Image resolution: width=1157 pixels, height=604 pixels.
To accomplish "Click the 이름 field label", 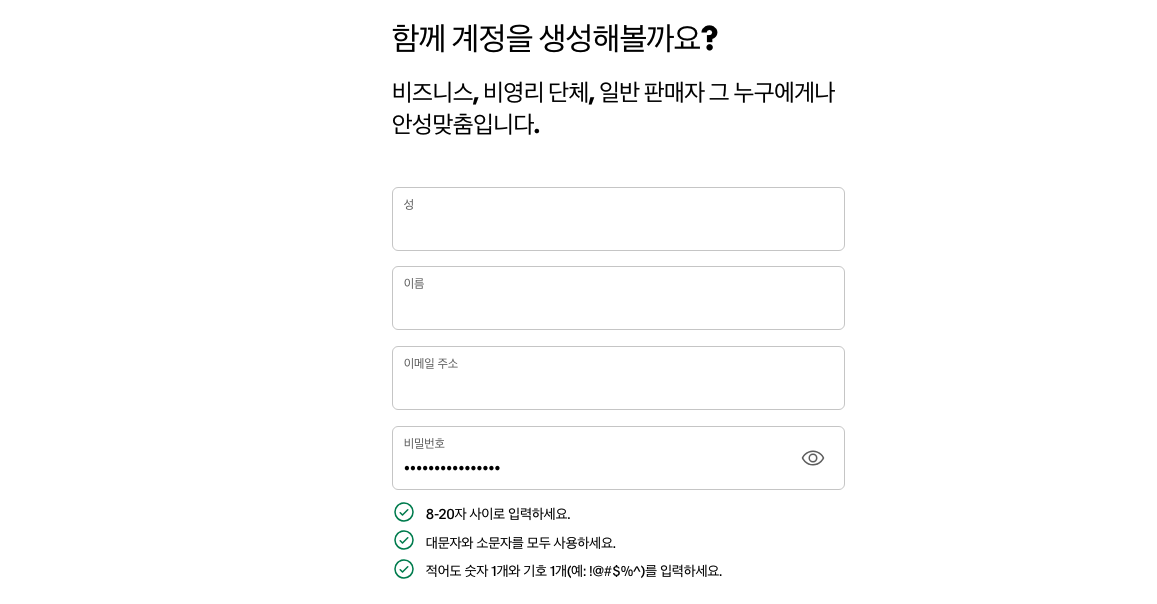I will coord(414,283).
